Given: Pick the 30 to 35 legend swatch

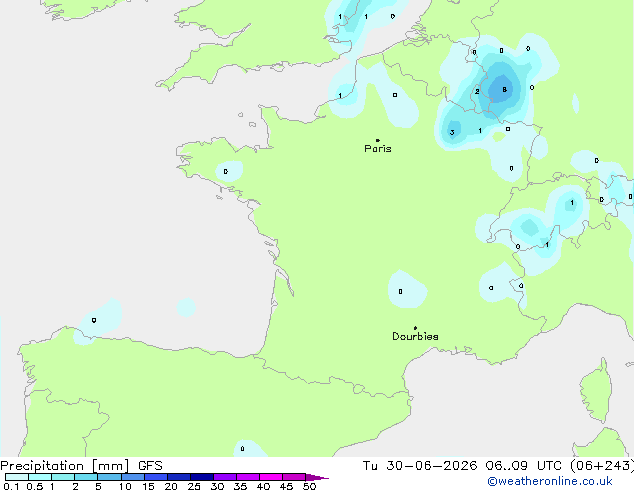Looking at the screenshot, I should coord(225,477).
